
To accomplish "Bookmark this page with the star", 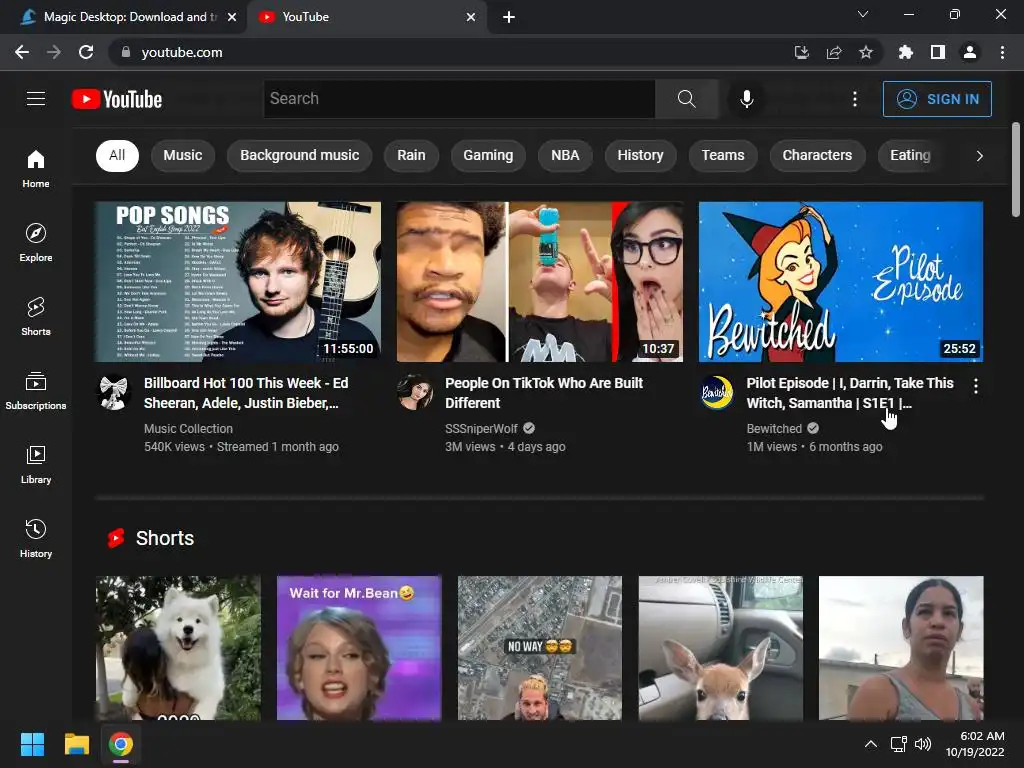I will click(866, 52).
